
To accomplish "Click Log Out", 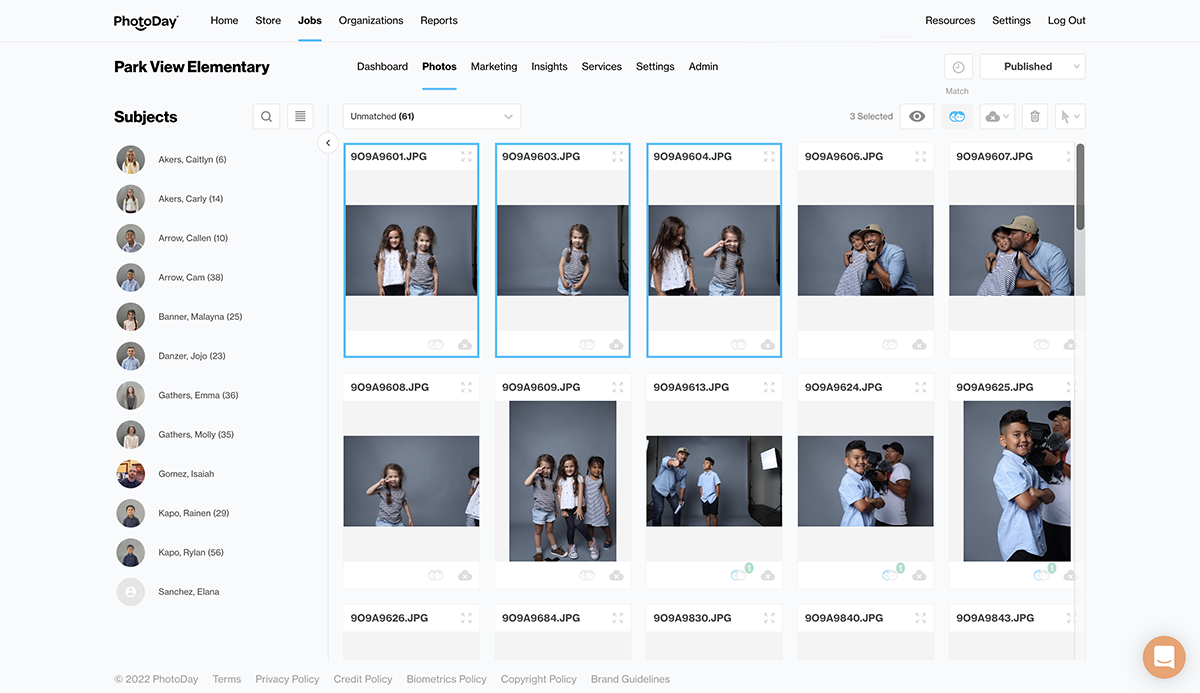I will click(x=1067, y=21).
